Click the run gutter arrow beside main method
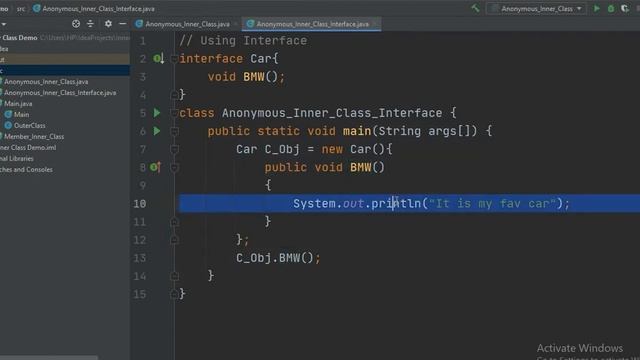640x360 pixels. [x=157, y=131]
